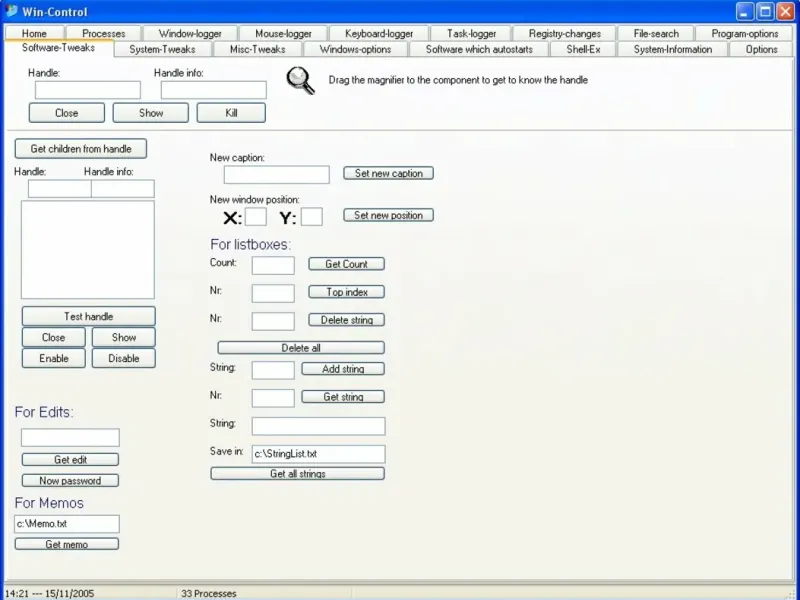
Task: Open the Registry-changes tab
Action: (565, 34)
